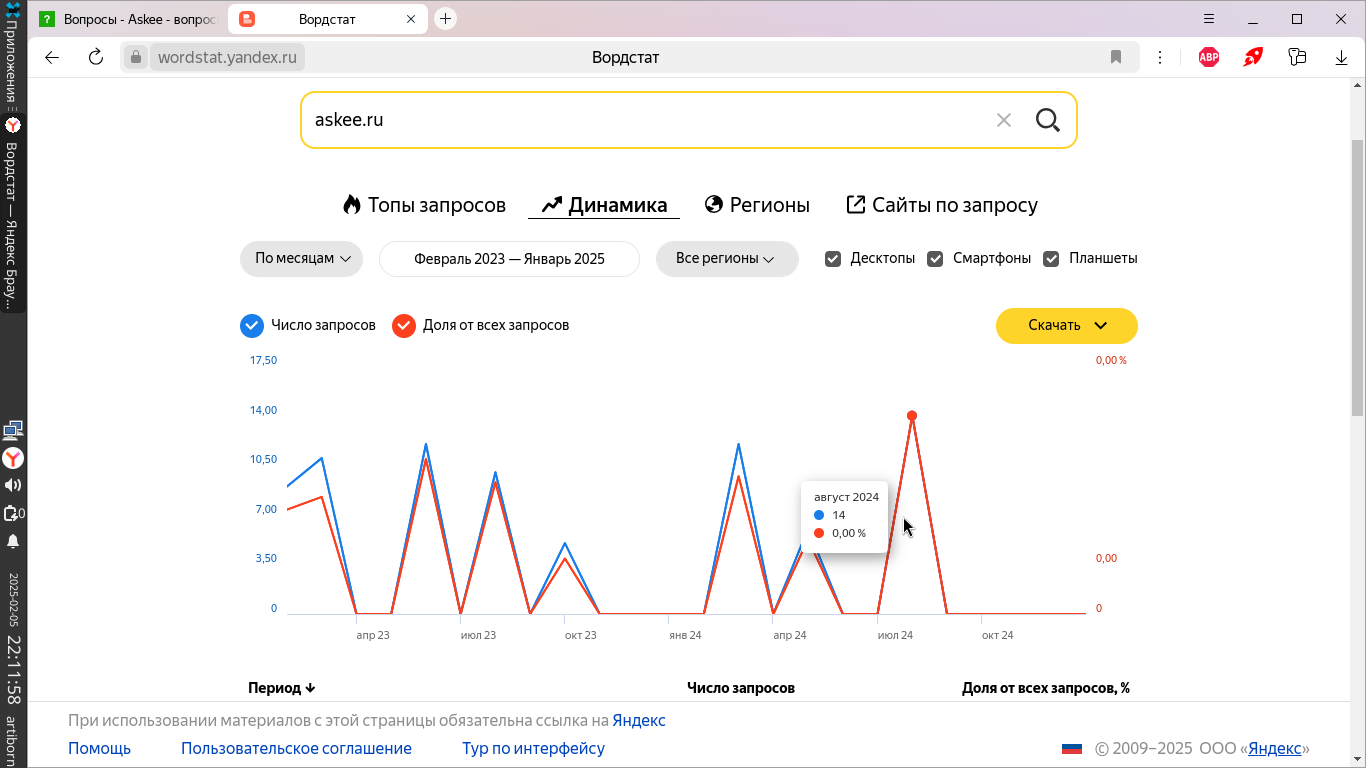Switch to Топы запросов tab

click(424, 205)
